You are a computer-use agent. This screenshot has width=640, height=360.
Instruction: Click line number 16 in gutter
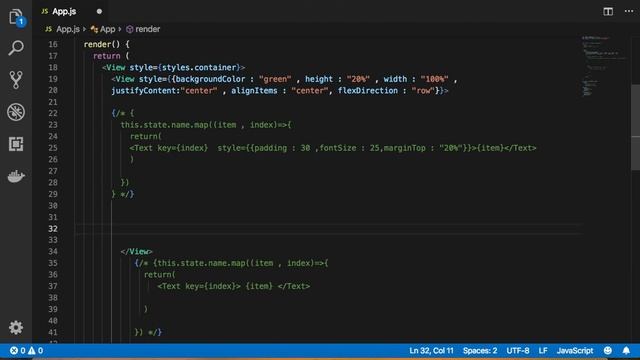53,44
